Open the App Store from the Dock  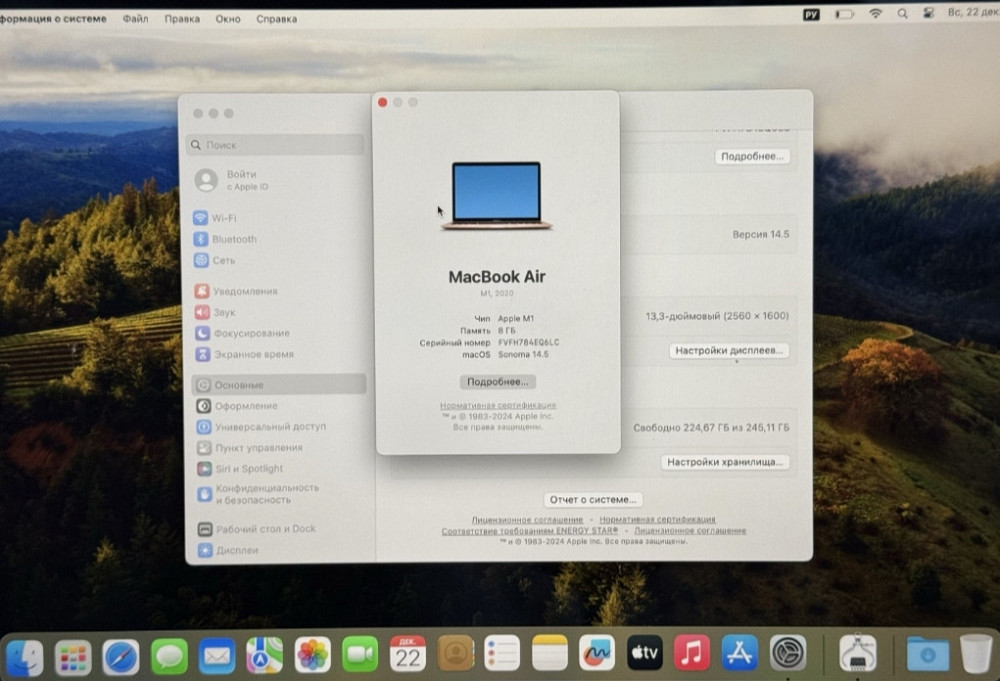click(x=738, y=653)
